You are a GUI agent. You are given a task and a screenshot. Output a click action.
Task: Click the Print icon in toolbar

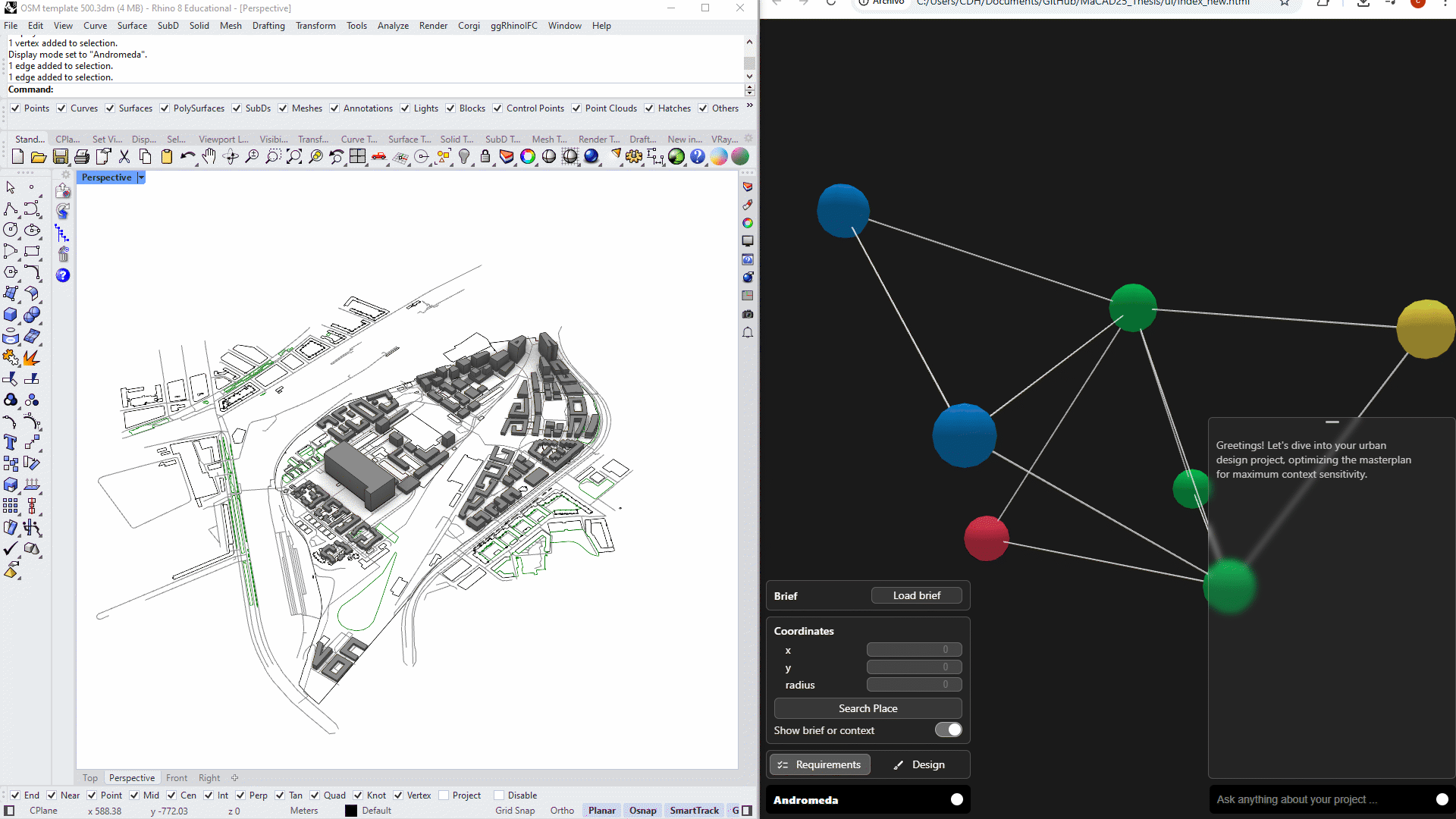(x=82, y=157)
